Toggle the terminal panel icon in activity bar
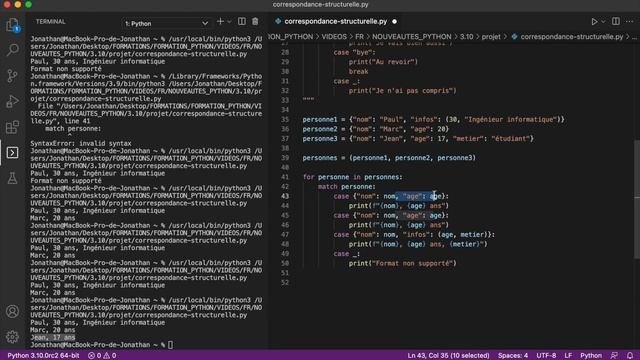 tap(13, 153)
